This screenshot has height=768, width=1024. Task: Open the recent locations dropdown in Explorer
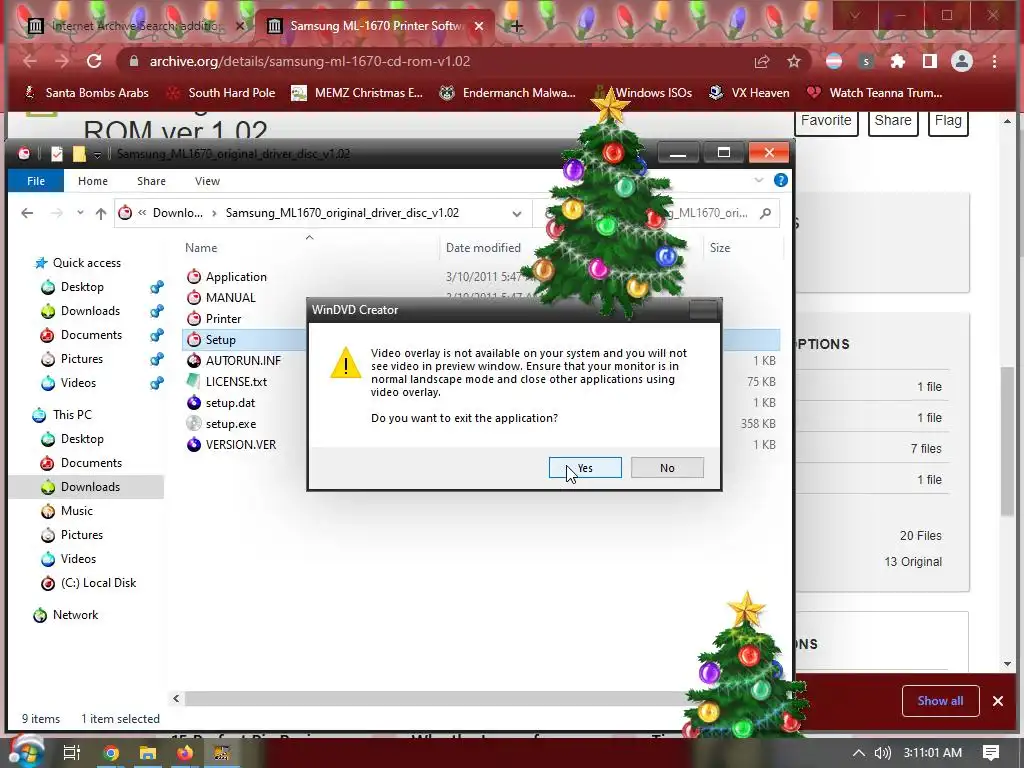80,213
